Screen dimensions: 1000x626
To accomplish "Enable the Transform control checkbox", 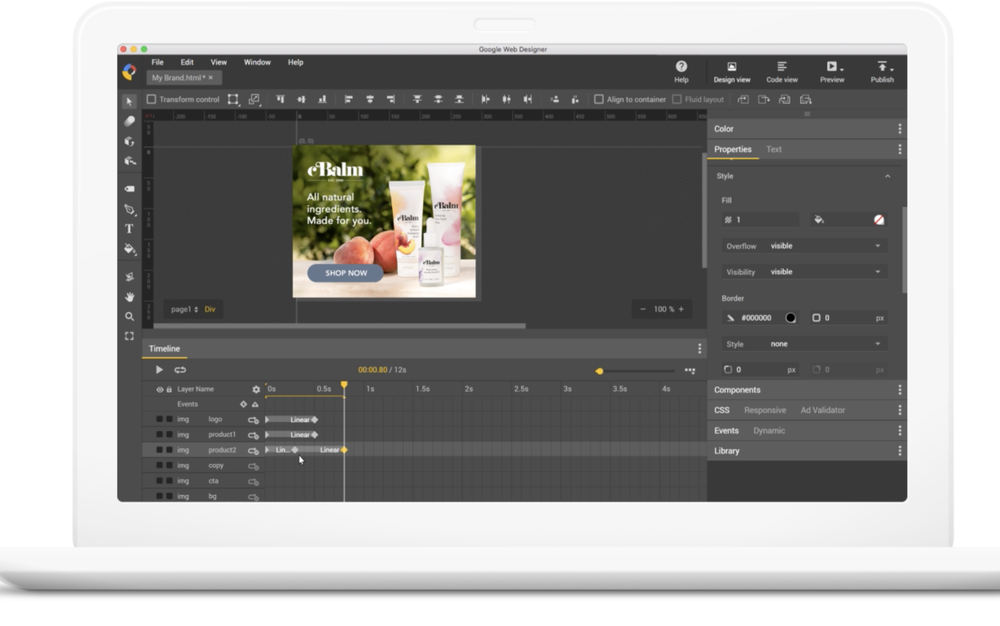I will [152, 99].
